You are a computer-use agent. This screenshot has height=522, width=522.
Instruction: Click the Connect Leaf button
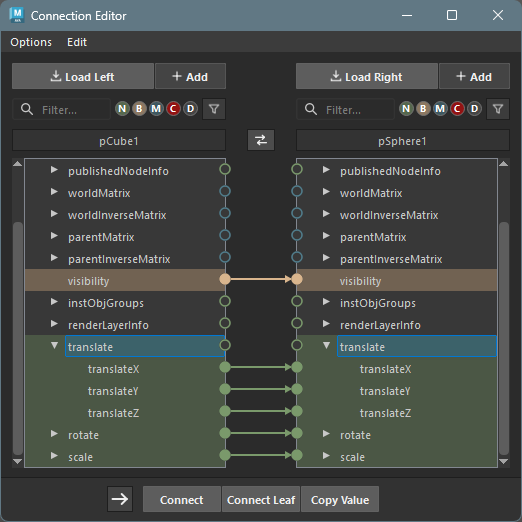(261, 499)
